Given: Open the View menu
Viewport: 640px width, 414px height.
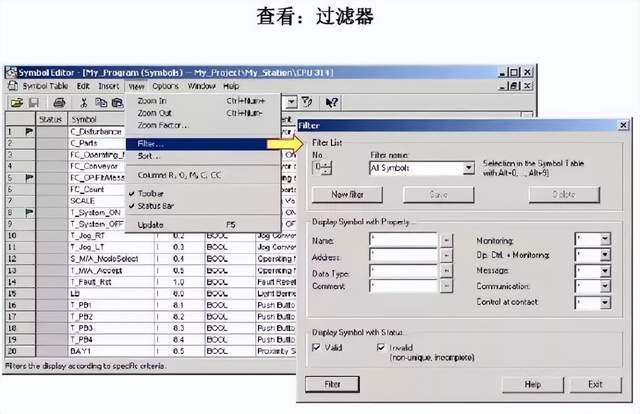Looking at the screenshot, I should [x=136, y=86].
